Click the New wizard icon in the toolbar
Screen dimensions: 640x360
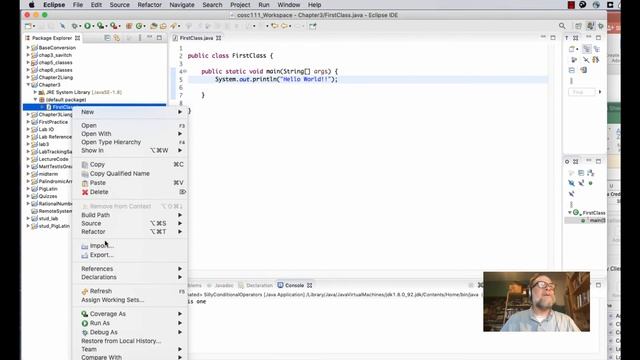click(28, 26)
